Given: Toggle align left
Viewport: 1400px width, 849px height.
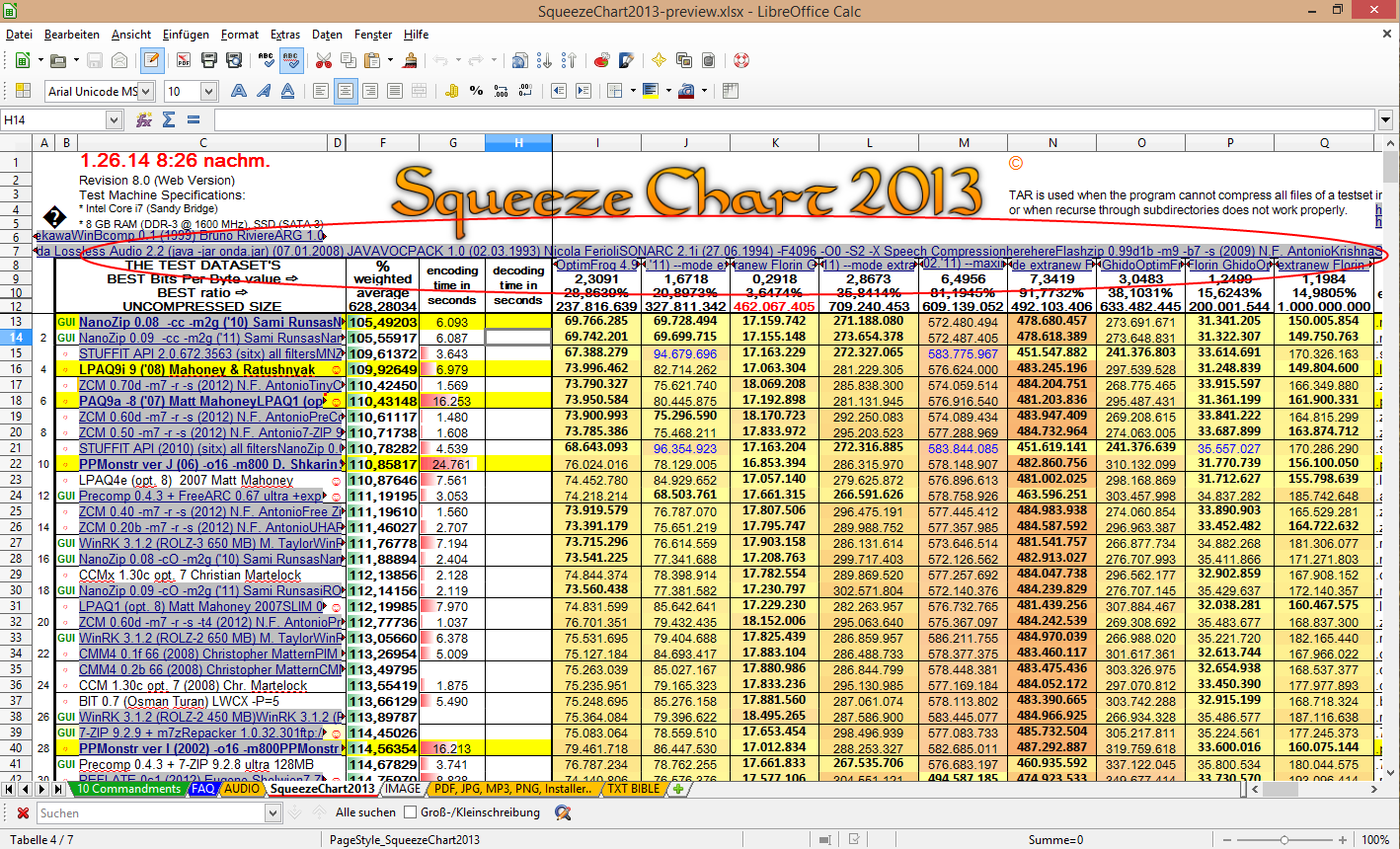Looking at the screenshot, I should click(321, 91).
